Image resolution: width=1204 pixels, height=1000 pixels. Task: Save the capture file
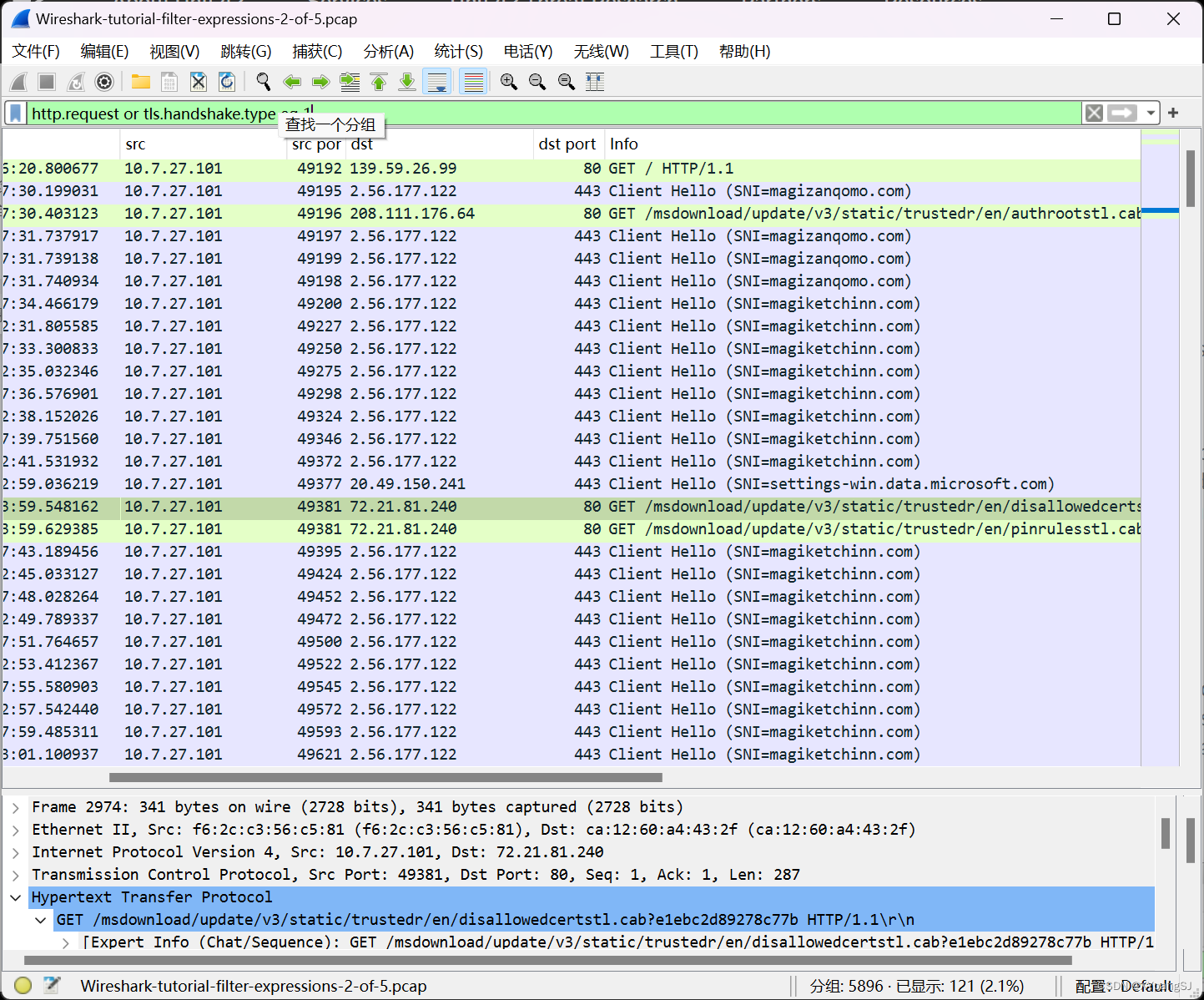click(169, 82)
